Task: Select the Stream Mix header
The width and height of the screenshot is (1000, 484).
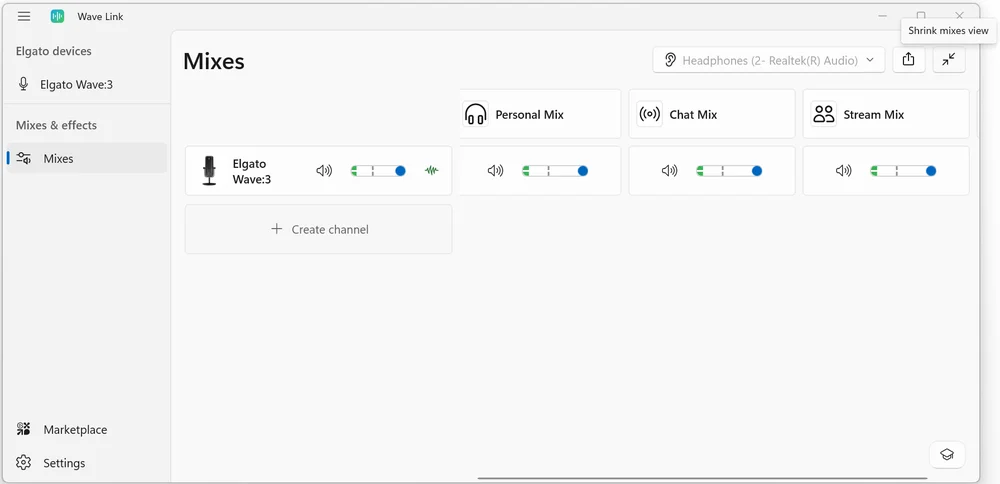Action: tap(886, 114)
